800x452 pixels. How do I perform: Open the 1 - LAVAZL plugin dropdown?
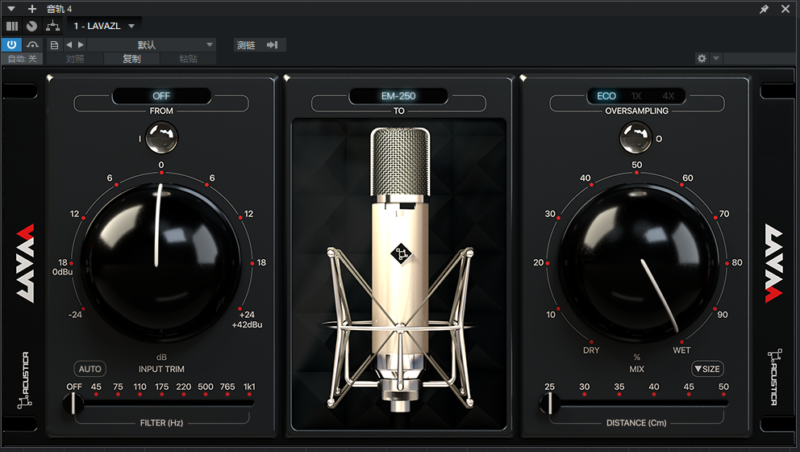point(105,25)
